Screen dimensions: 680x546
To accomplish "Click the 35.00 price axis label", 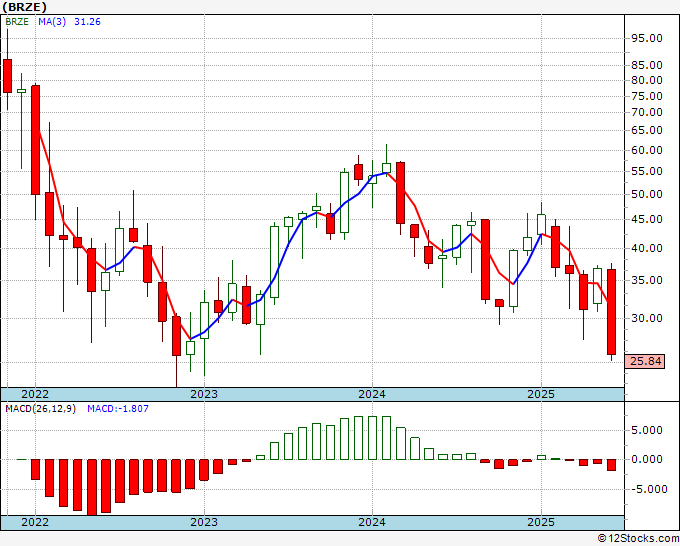I will point(647,280).
